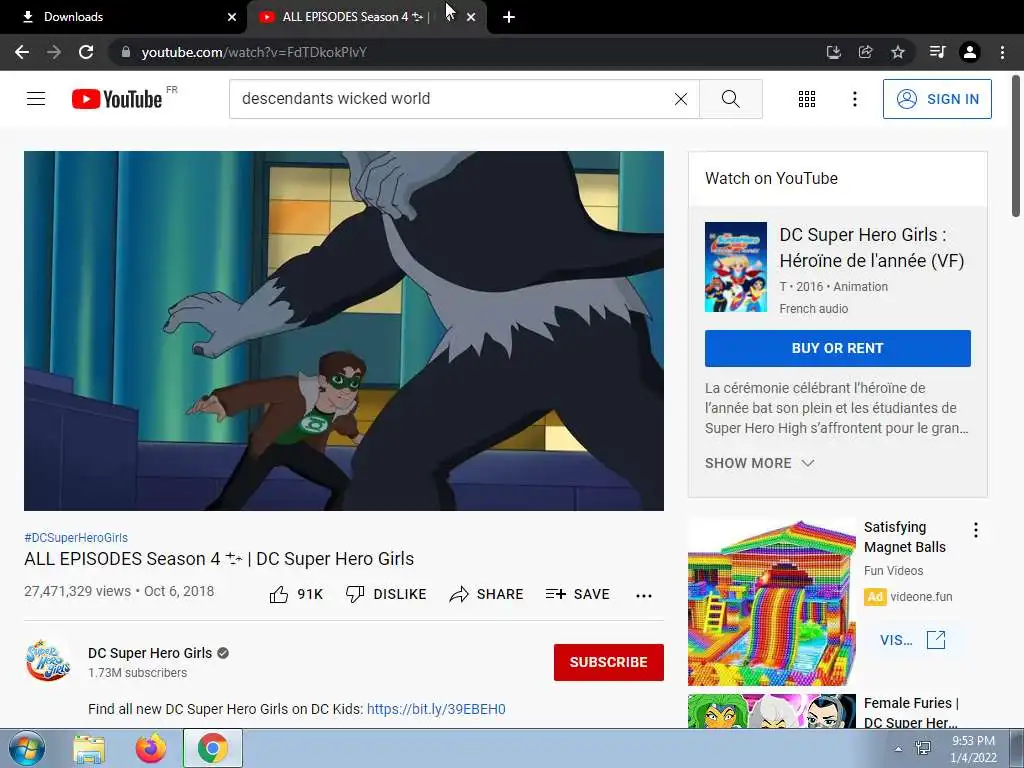Expand SHOW MORE movie description
This screenshot has height=768, width=1024.
[759, 463]
